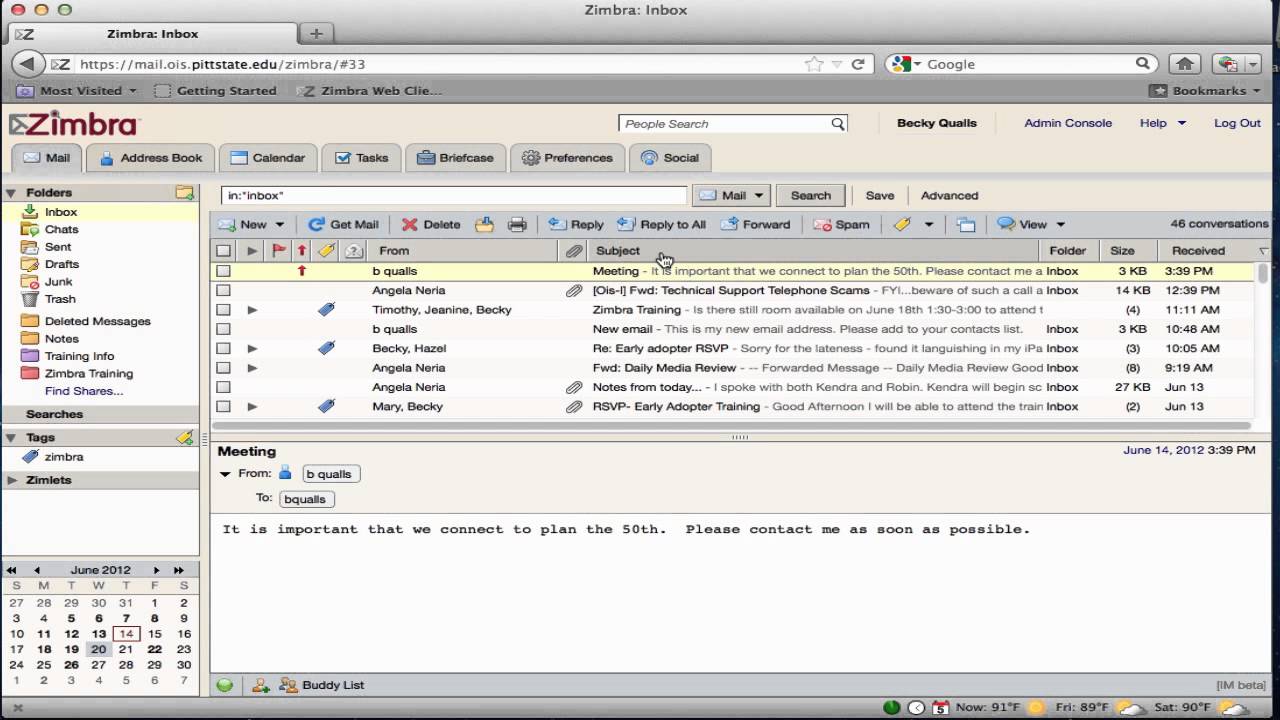The width and height of the screenshot is (1280, 720).
Task: Select checkbox for Re: Early adopter RSVP
Action: point(223,348)
